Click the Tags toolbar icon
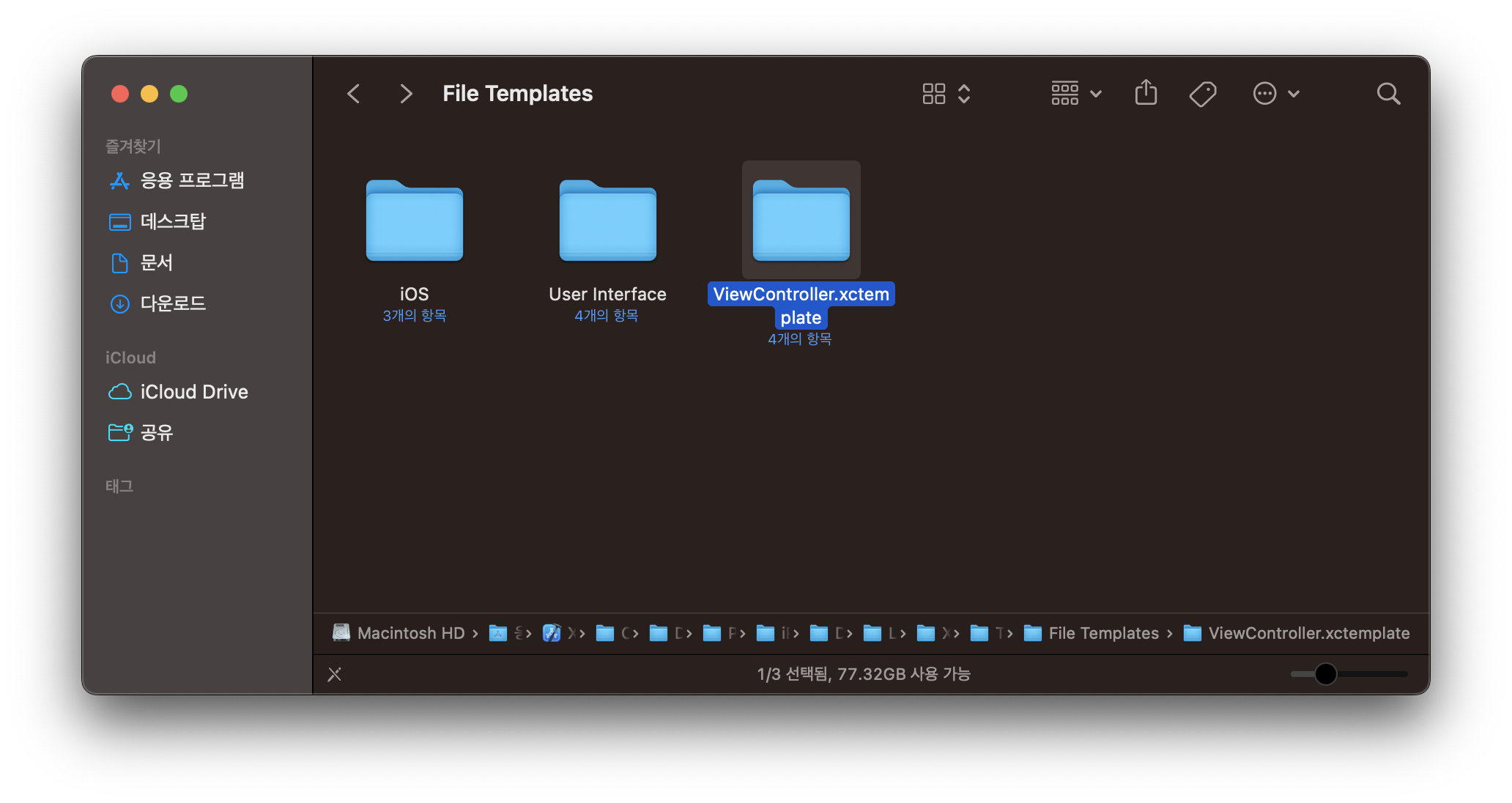 (x=1202, y=94)
